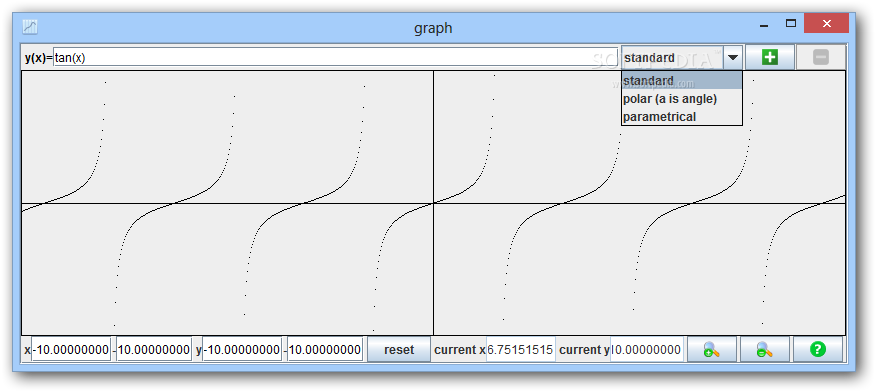The image size is (876, 392).
Task: Close the graph window
Action: (826, 23)
